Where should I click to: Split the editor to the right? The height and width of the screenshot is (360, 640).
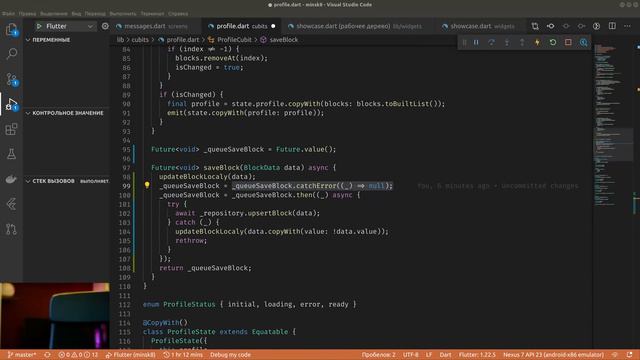pos(612,26)
